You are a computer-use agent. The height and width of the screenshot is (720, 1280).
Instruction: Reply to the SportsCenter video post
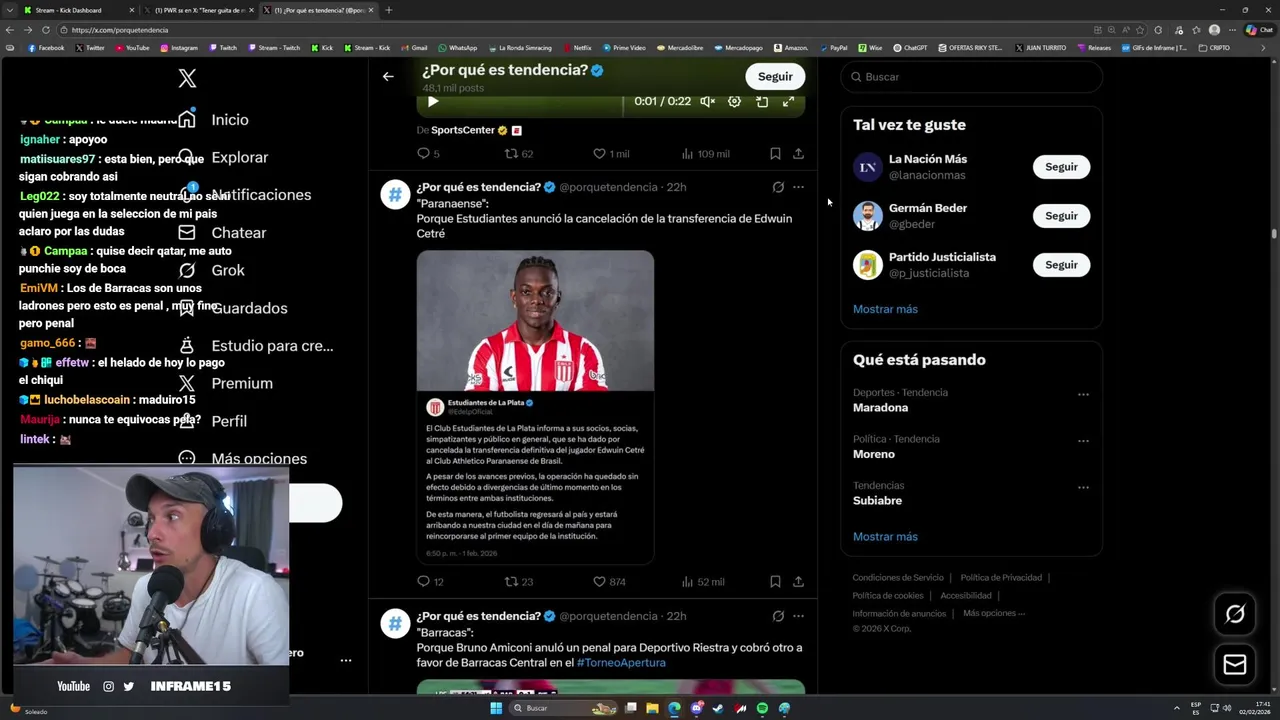[428, 153]
